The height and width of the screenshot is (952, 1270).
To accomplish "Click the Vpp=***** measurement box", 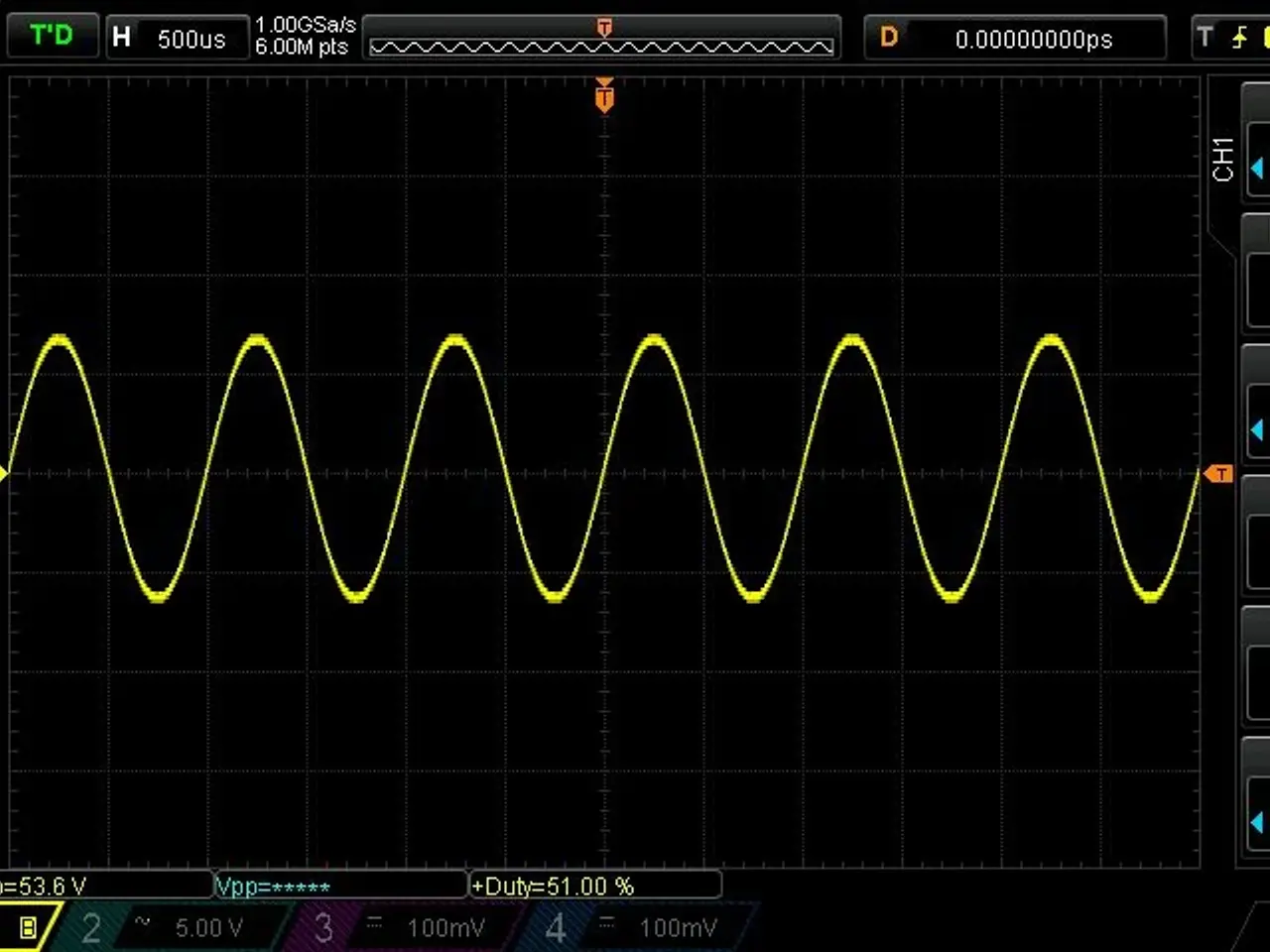I will coord(340,886).
